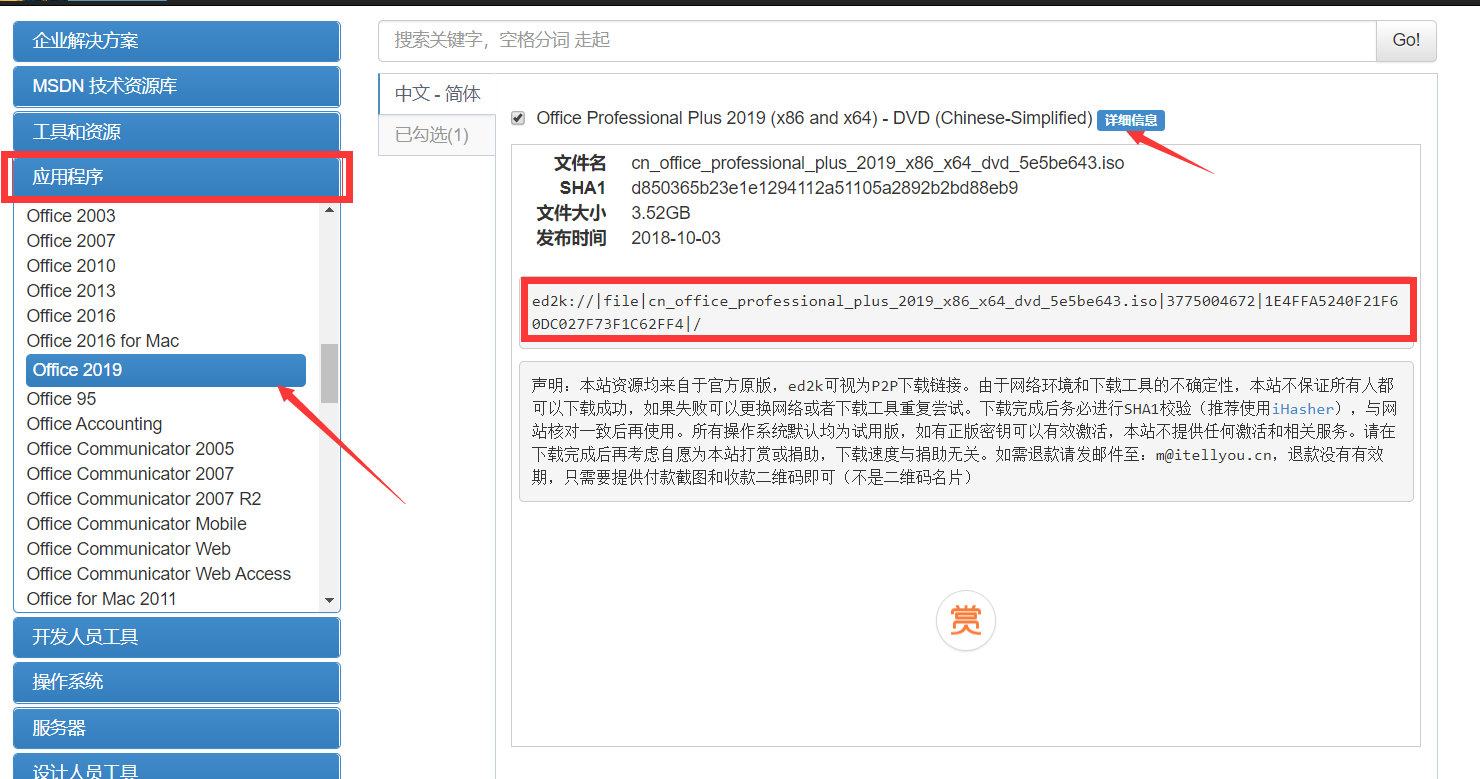Open the Office Communicator 2007 entry
1480x779 pixels.
pos(130,474)
